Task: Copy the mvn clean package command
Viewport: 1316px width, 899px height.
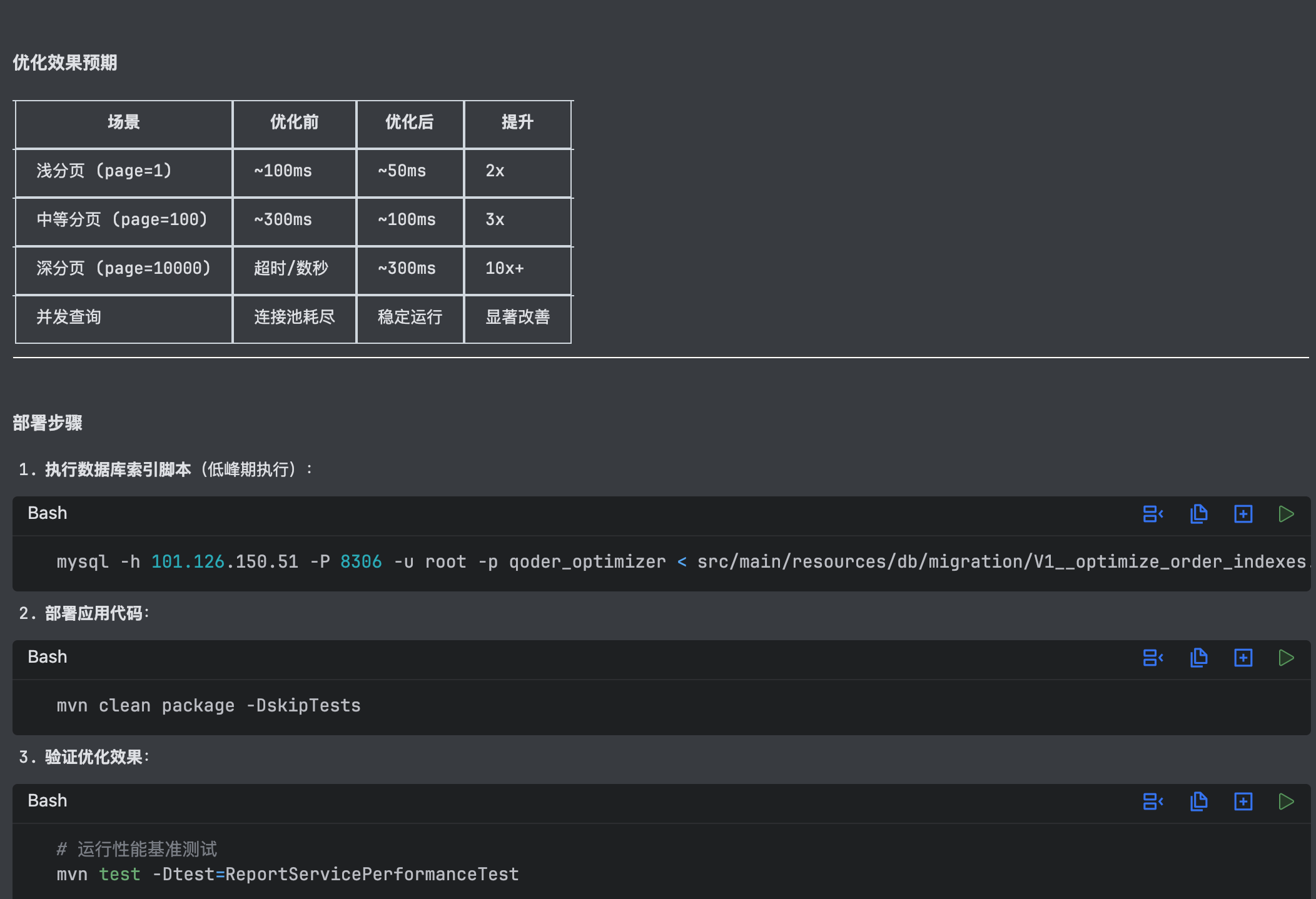Action: [1198, 658]
